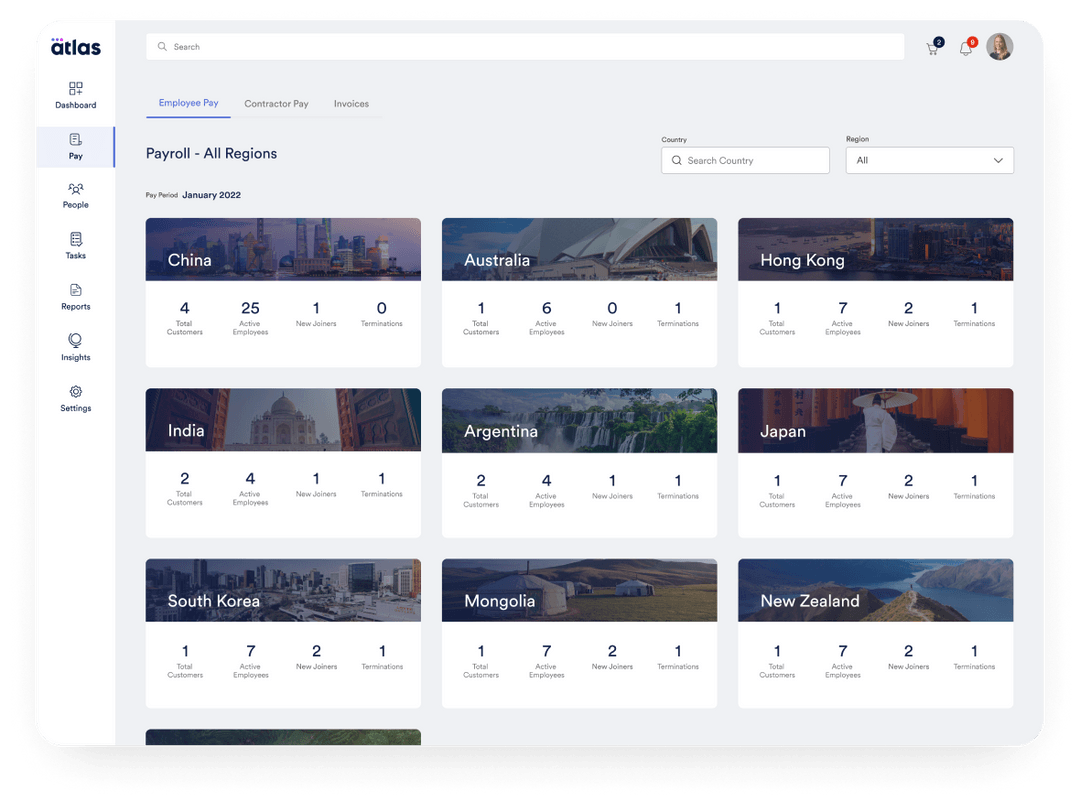1080x804 pixels.
Task: Click into the Search Country field
Action: coord(745,161)
